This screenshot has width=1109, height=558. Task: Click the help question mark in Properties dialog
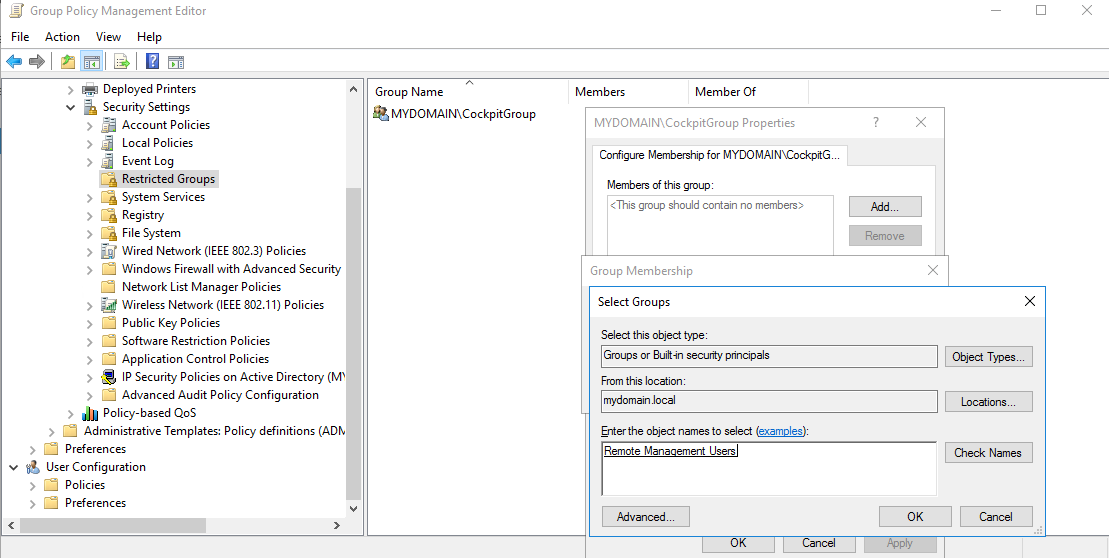click(876, 122)
